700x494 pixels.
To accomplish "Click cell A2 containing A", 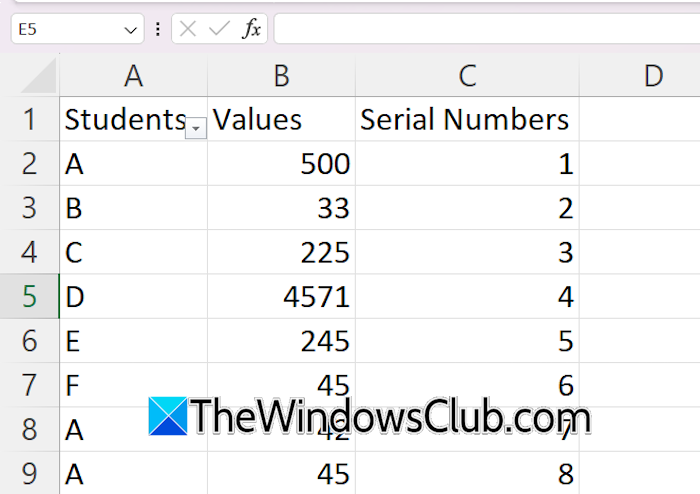I will pyautogui.click(x=133, y=163).
